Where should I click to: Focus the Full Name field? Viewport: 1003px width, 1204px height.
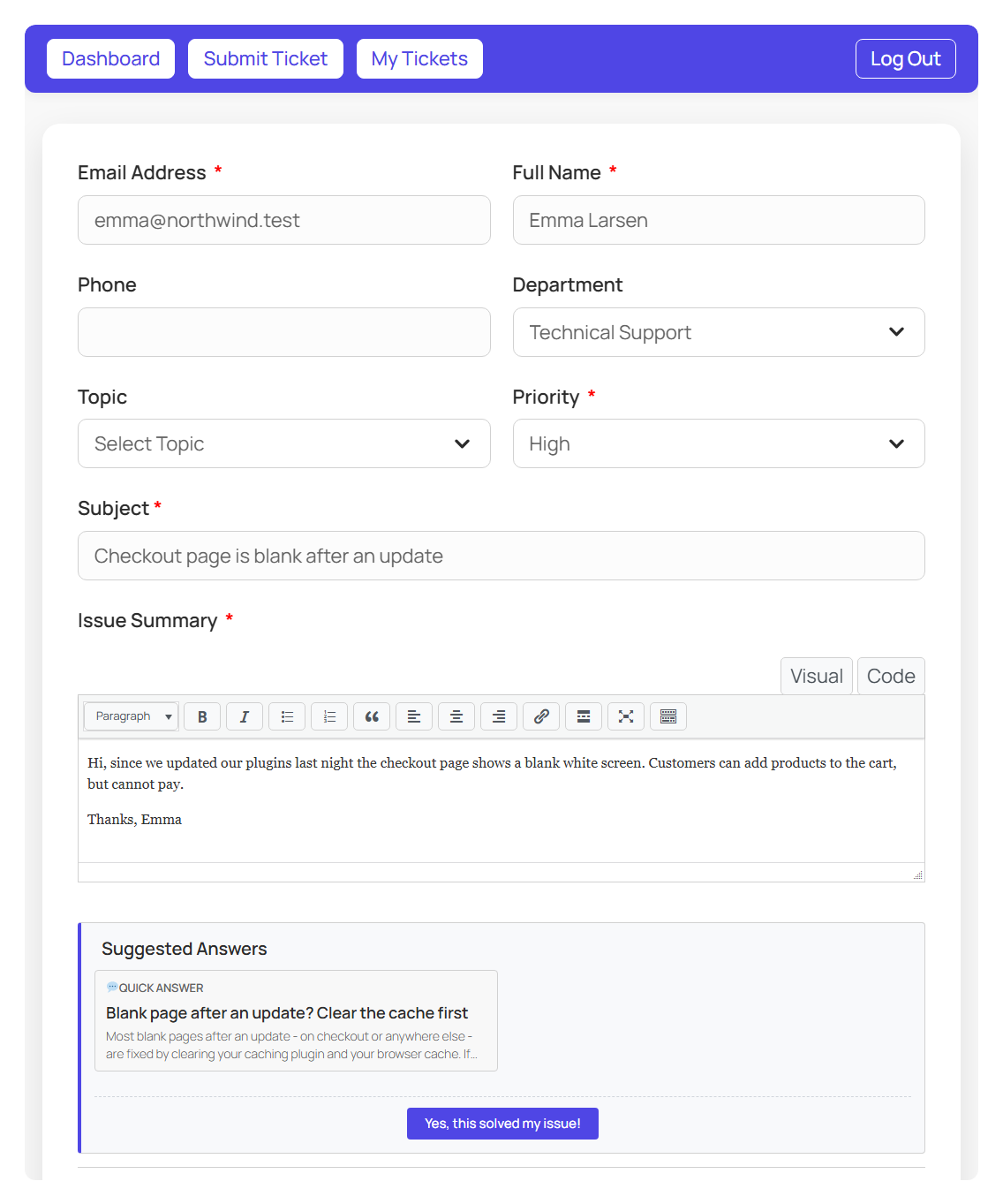pos(719,220)
